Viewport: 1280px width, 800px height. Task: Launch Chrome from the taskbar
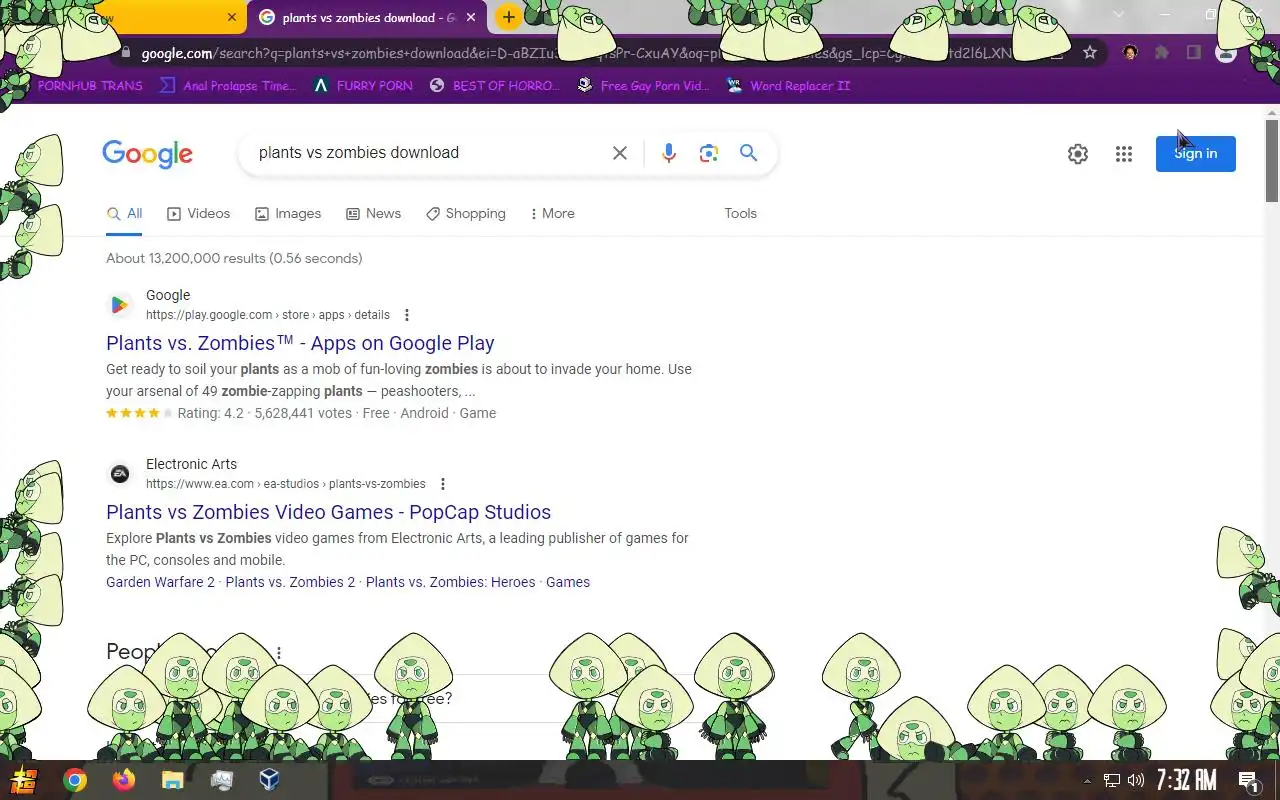pos(75,781)
